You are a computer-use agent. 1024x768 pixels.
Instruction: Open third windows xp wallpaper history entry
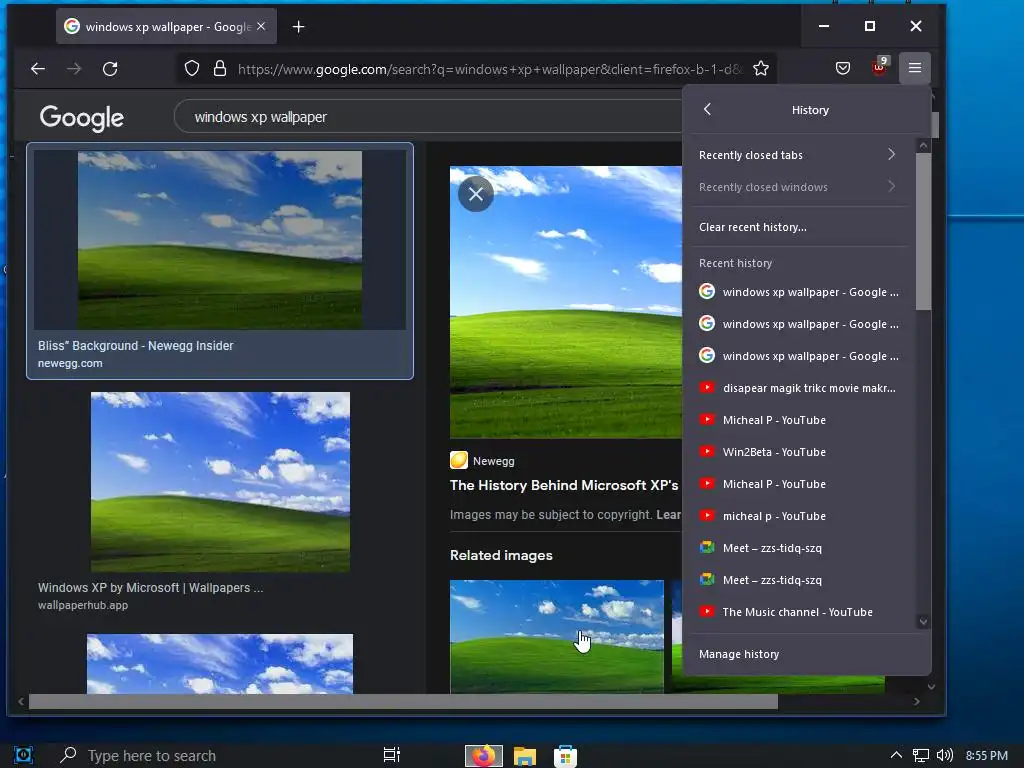(799, 356)
